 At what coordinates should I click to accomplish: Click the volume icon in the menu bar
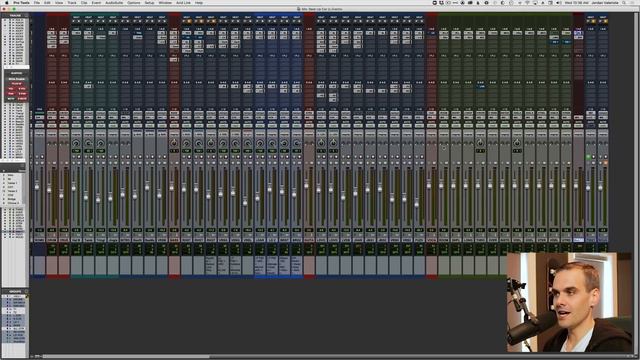558,3
